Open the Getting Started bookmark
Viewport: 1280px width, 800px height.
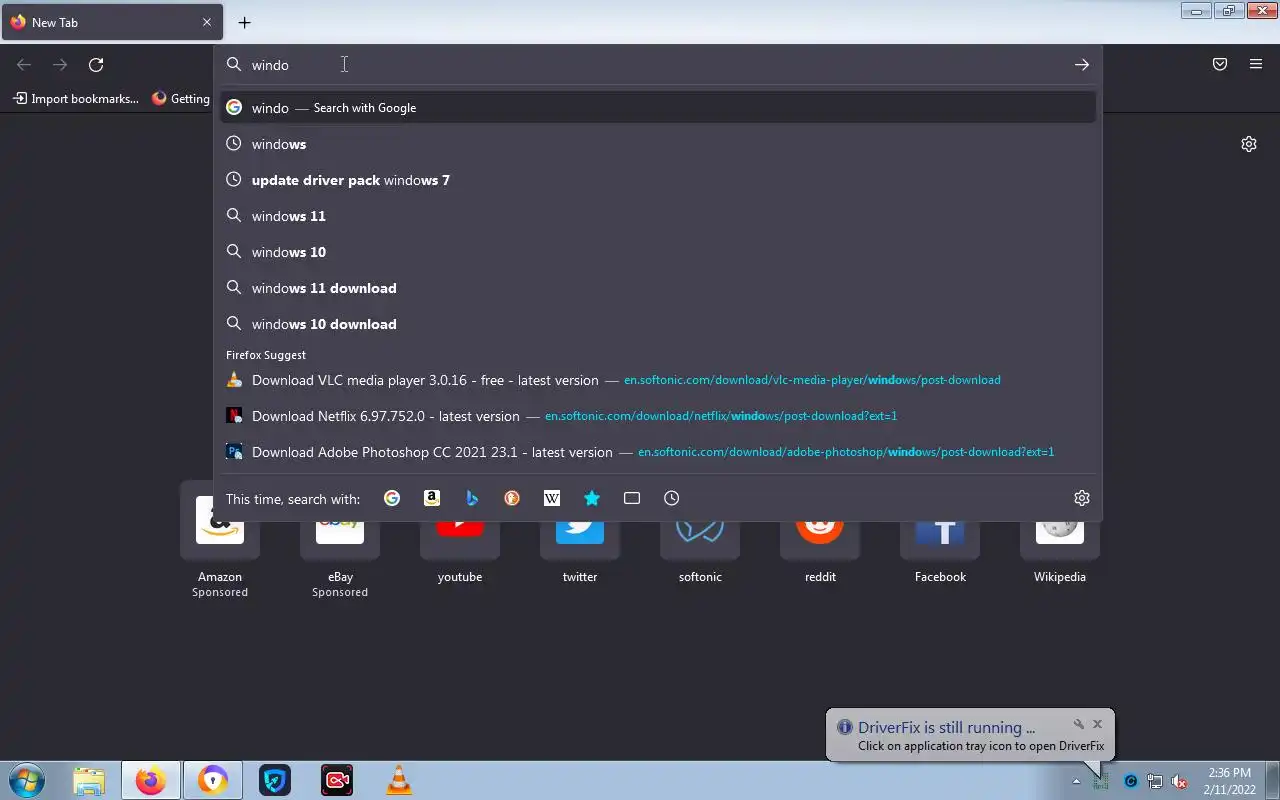tap(181, 99)
